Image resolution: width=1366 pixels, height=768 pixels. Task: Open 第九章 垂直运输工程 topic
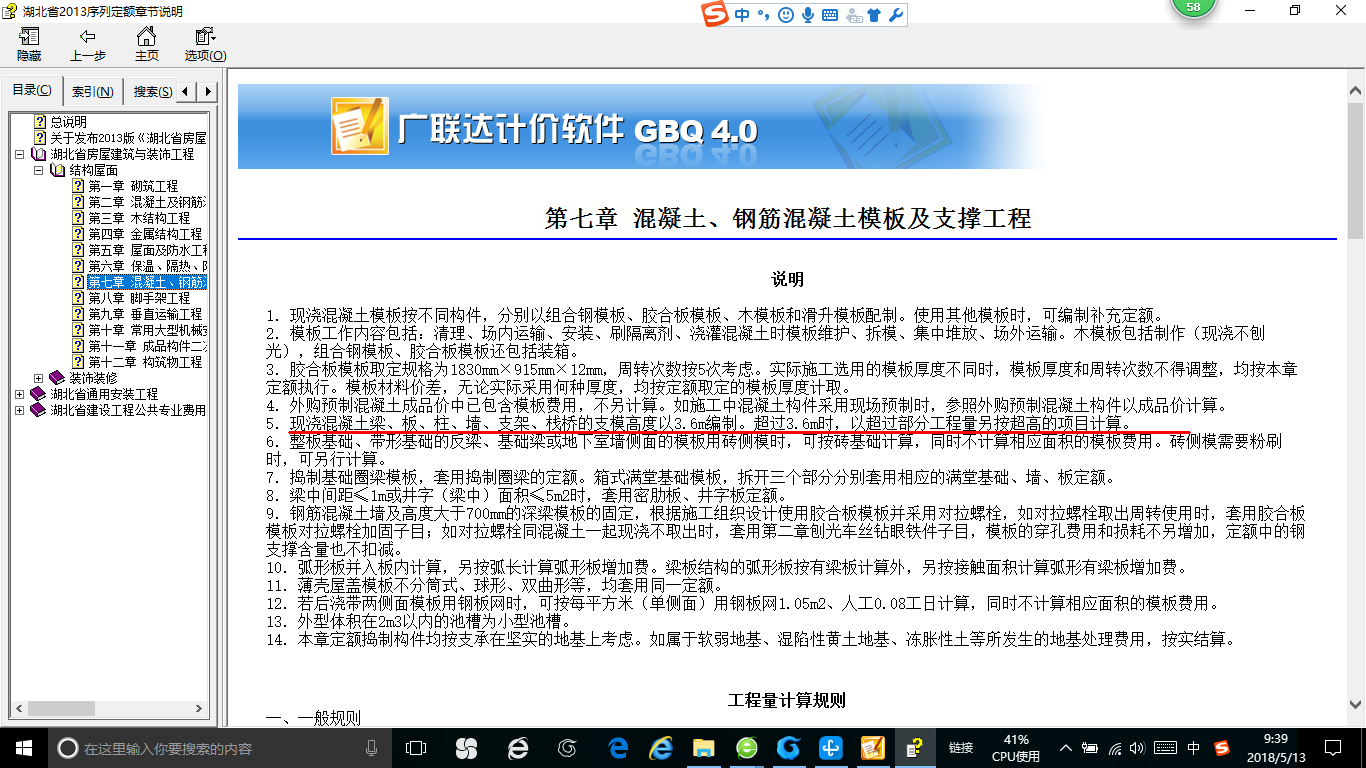coord(145,314)
